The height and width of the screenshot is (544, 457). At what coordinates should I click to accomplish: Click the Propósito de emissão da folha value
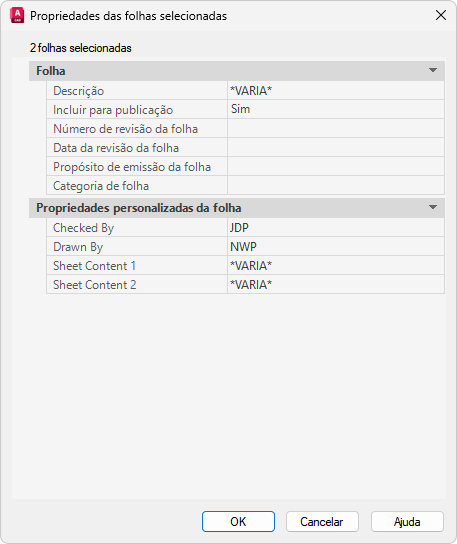336,167
